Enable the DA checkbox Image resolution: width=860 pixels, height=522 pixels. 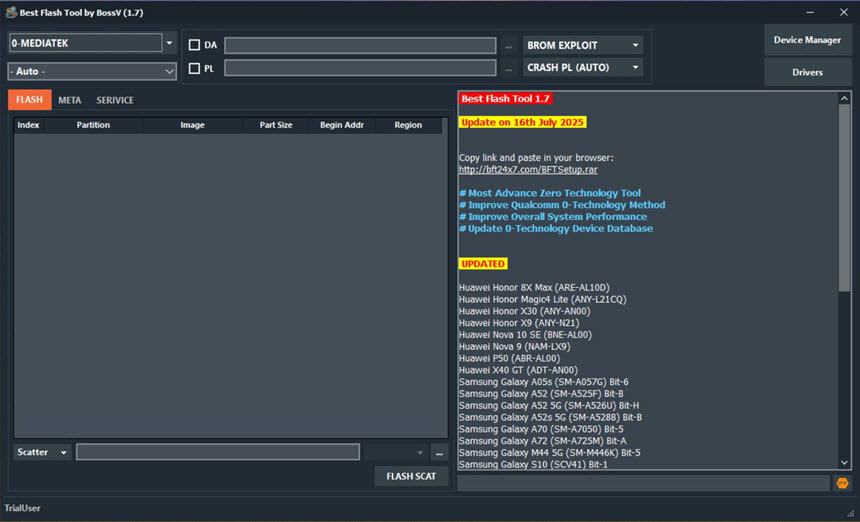(194, 45)
